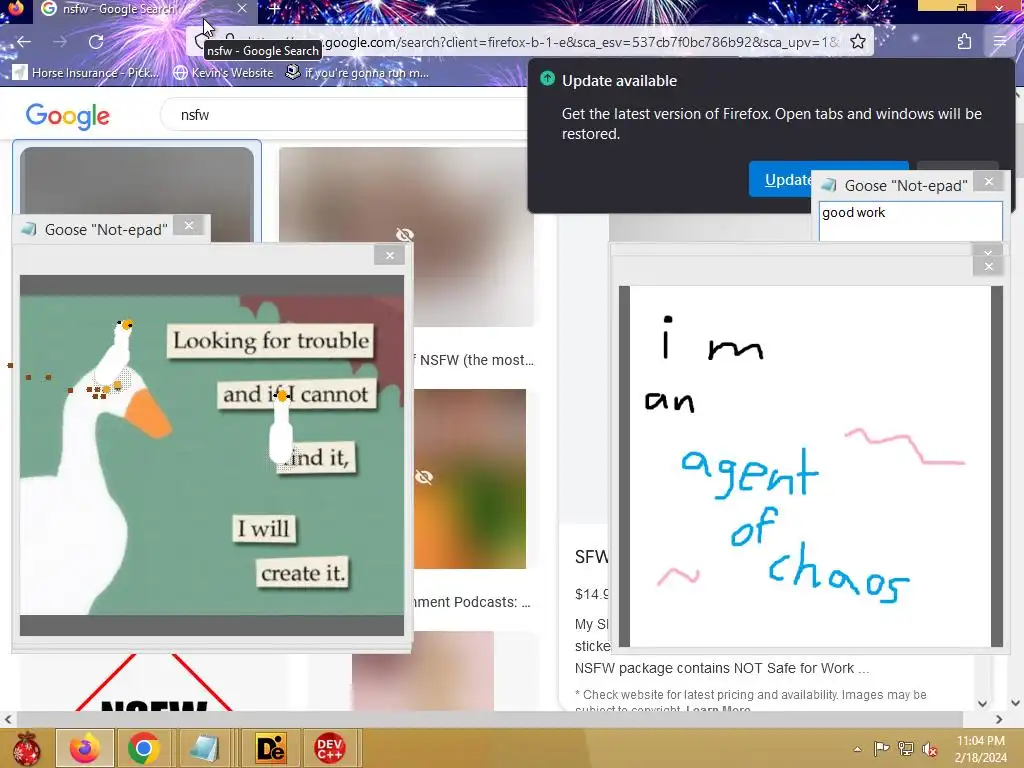1024x768 pixels.
Task: Go back using Firefox back arrow
Action: 24,42
